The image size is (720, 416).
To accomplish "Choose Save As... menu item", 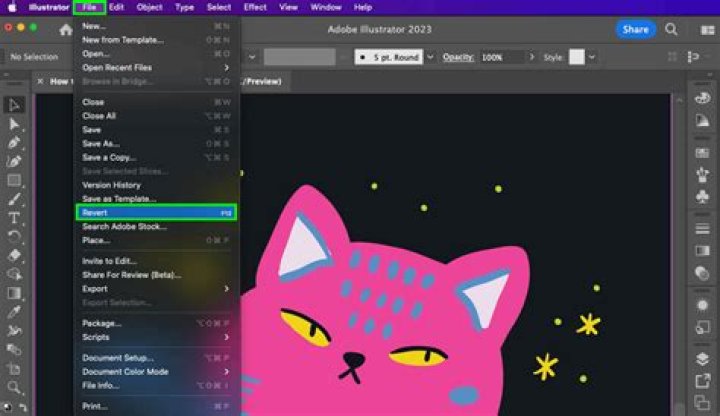I will [x=156, y=144].
